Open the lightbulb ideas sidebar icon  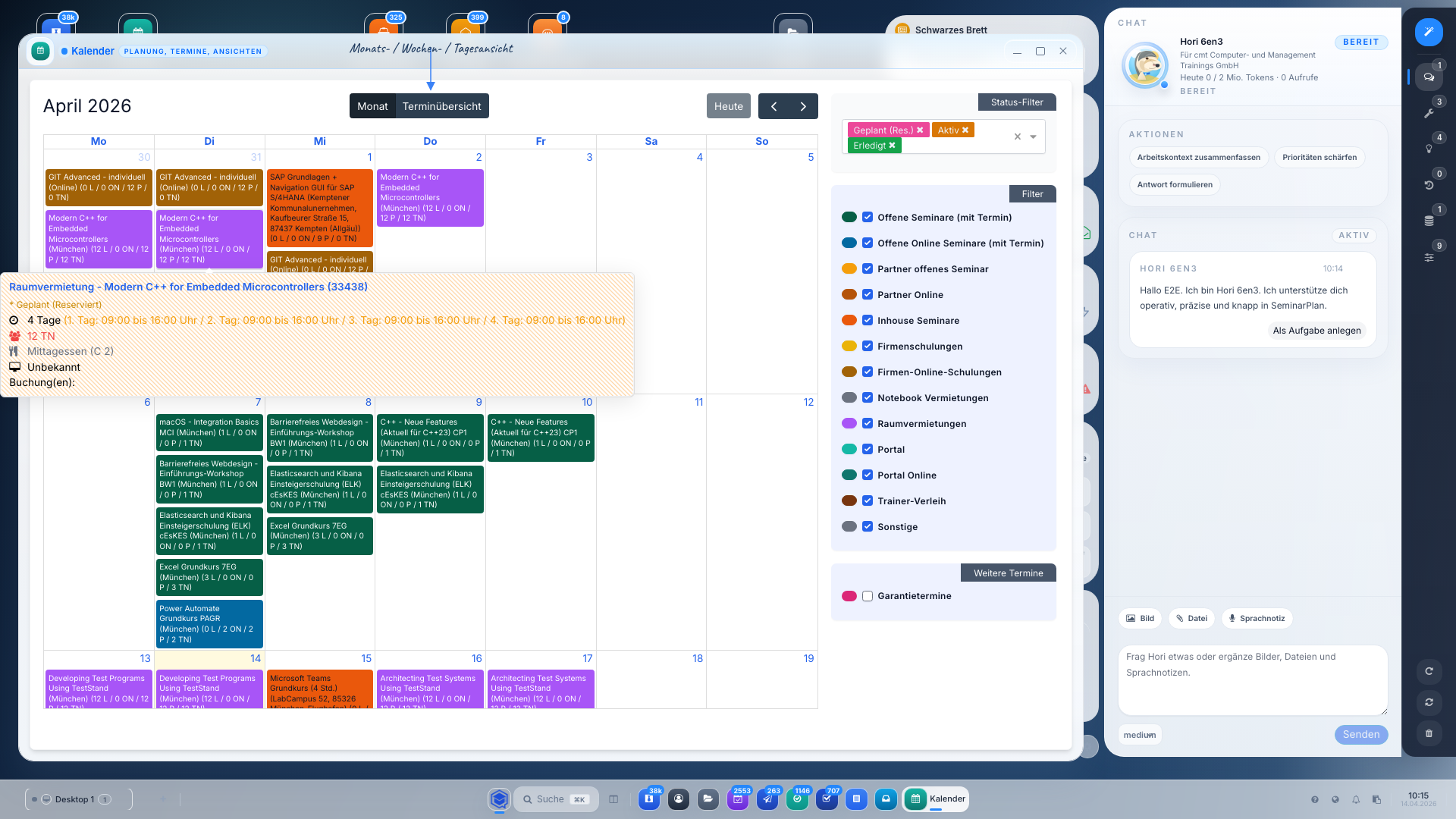(x=1429, y=149)
